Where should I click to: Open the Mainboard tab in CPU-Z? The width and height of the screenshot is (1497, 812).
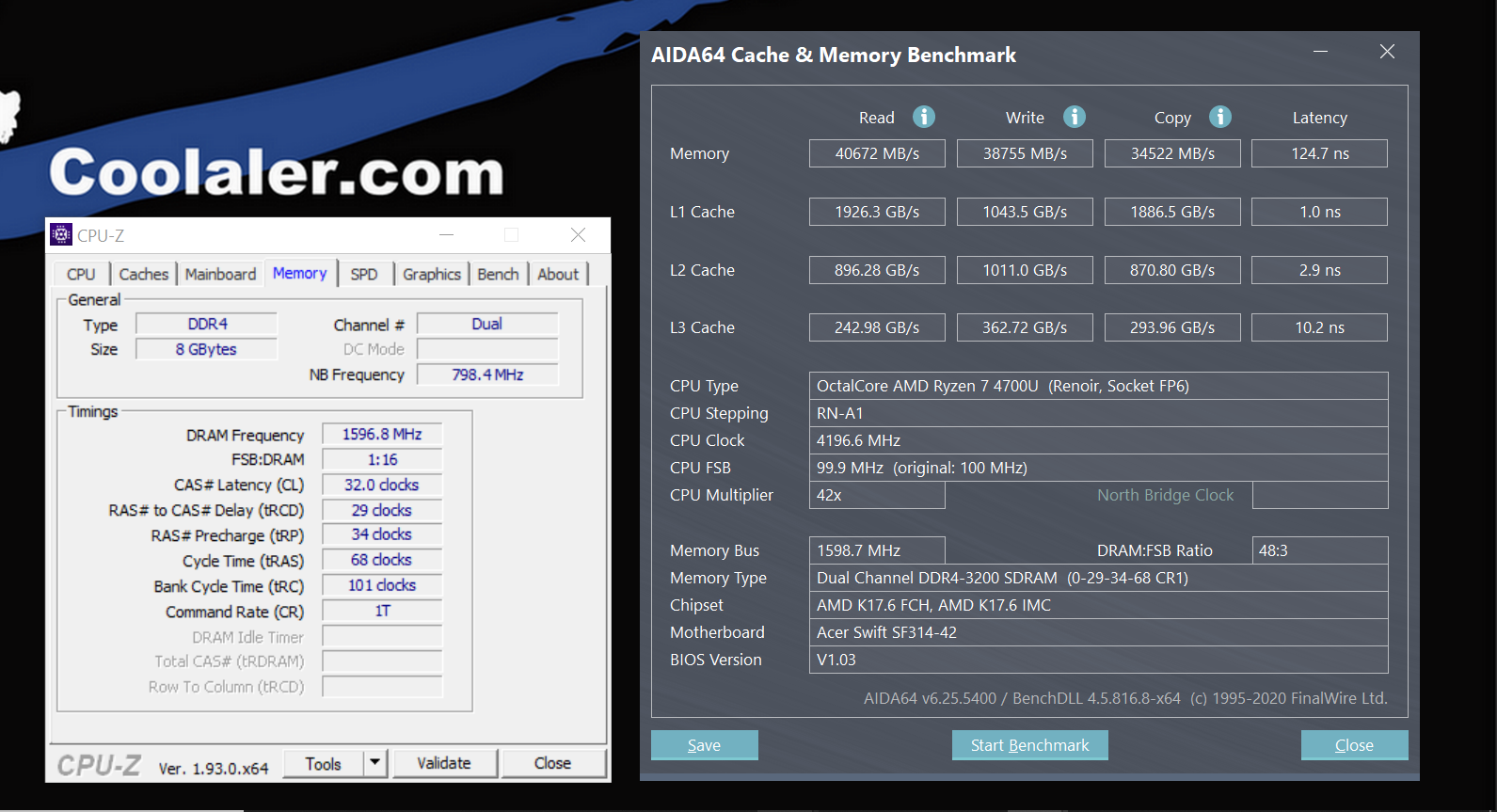click(220, 274)
